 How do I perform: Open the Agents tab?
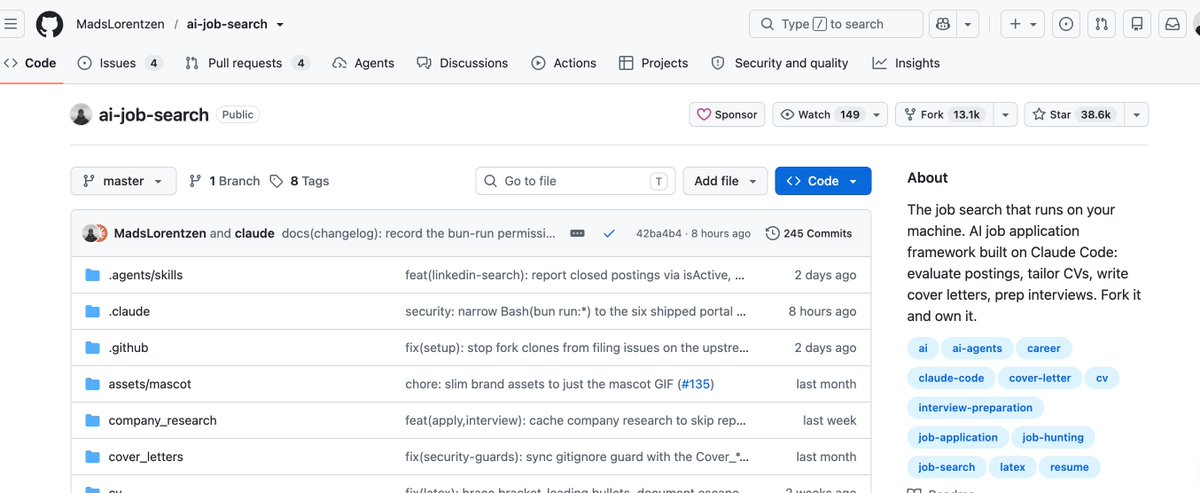coord(363,63)
